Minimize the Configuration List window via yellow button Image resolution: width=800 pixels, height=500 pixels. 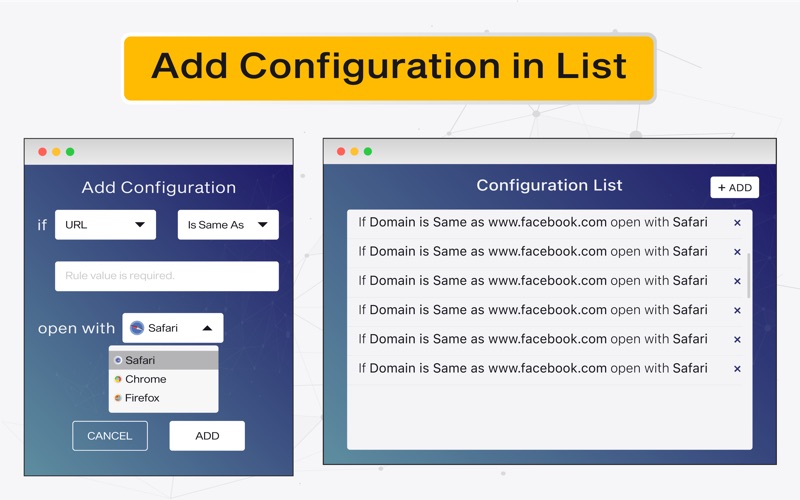coord(354,152)
